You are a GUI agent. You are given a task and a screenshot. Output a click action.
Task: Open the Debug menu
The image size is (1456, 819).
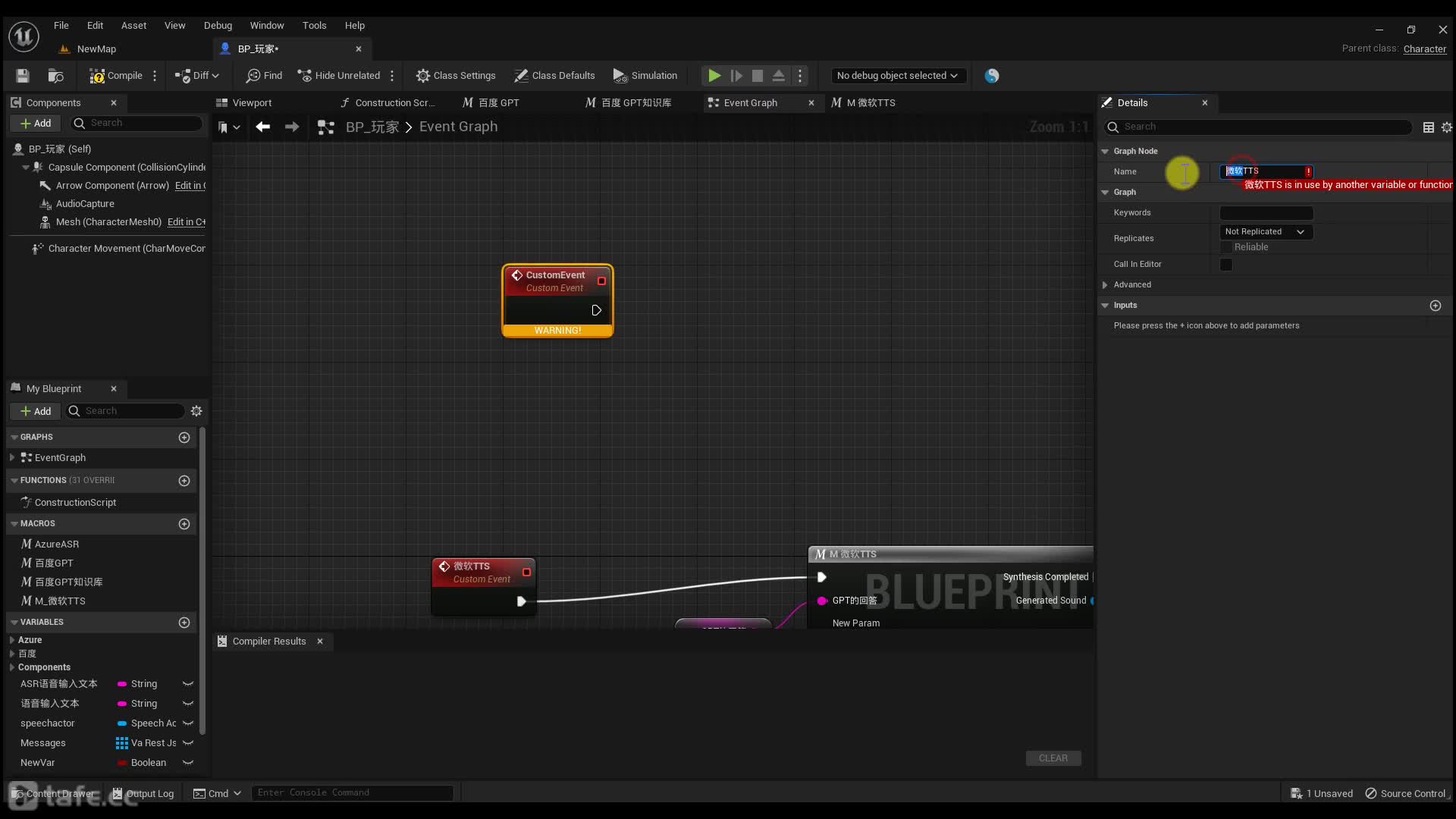point(218,25)
